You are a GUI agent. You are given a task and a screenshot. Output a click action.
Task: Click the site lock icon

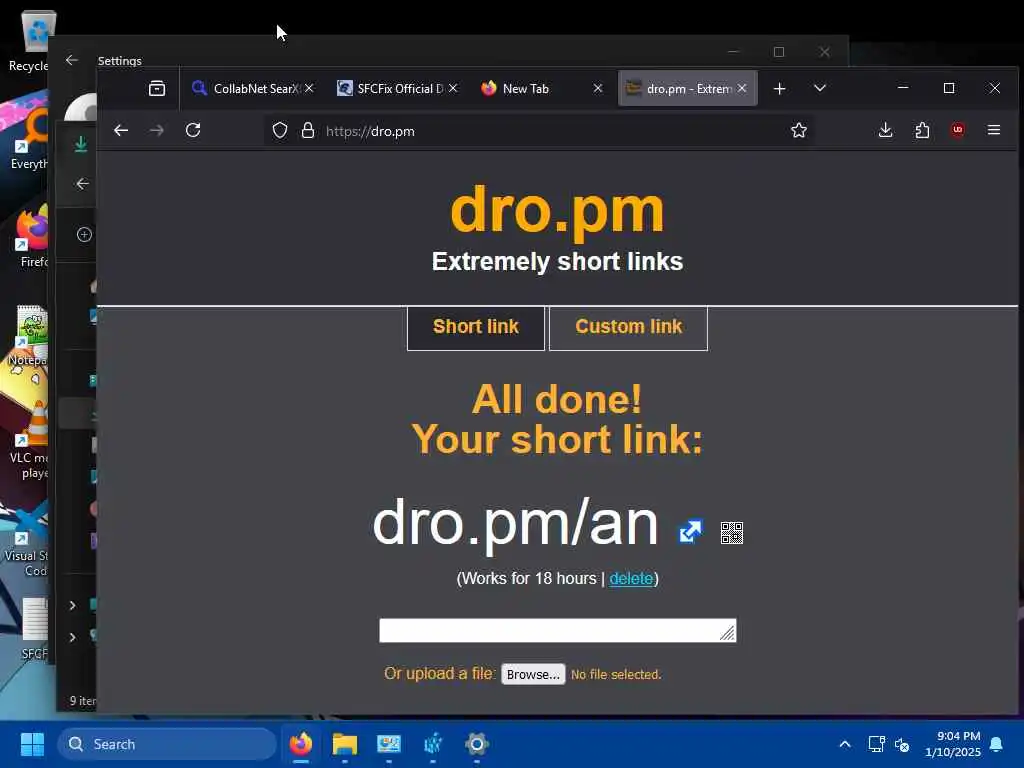click(x=308, y=131)
